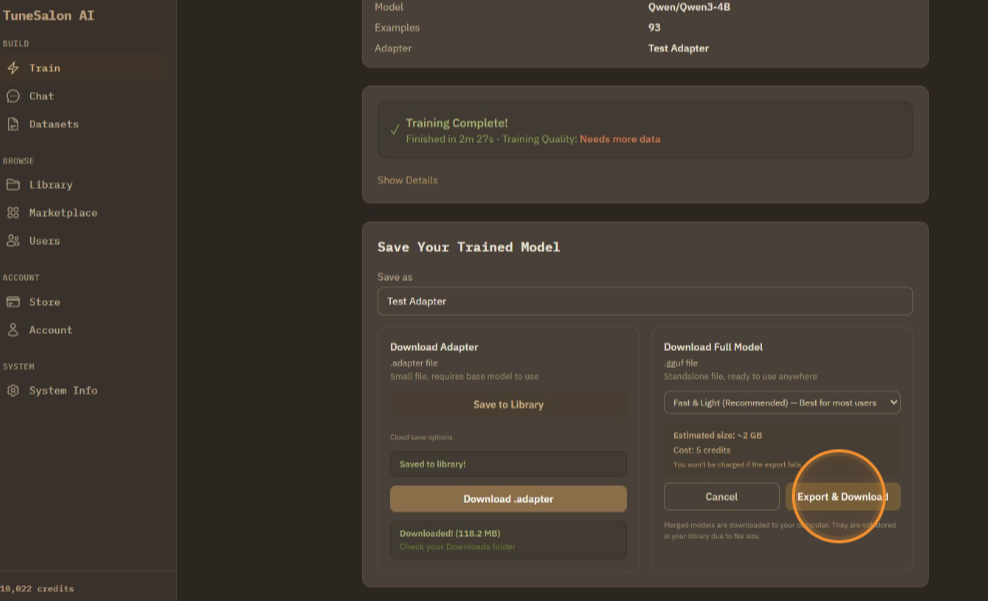988x601 pixels.
Task: Select the Marketplace grid icon
Action: (13, 213)
